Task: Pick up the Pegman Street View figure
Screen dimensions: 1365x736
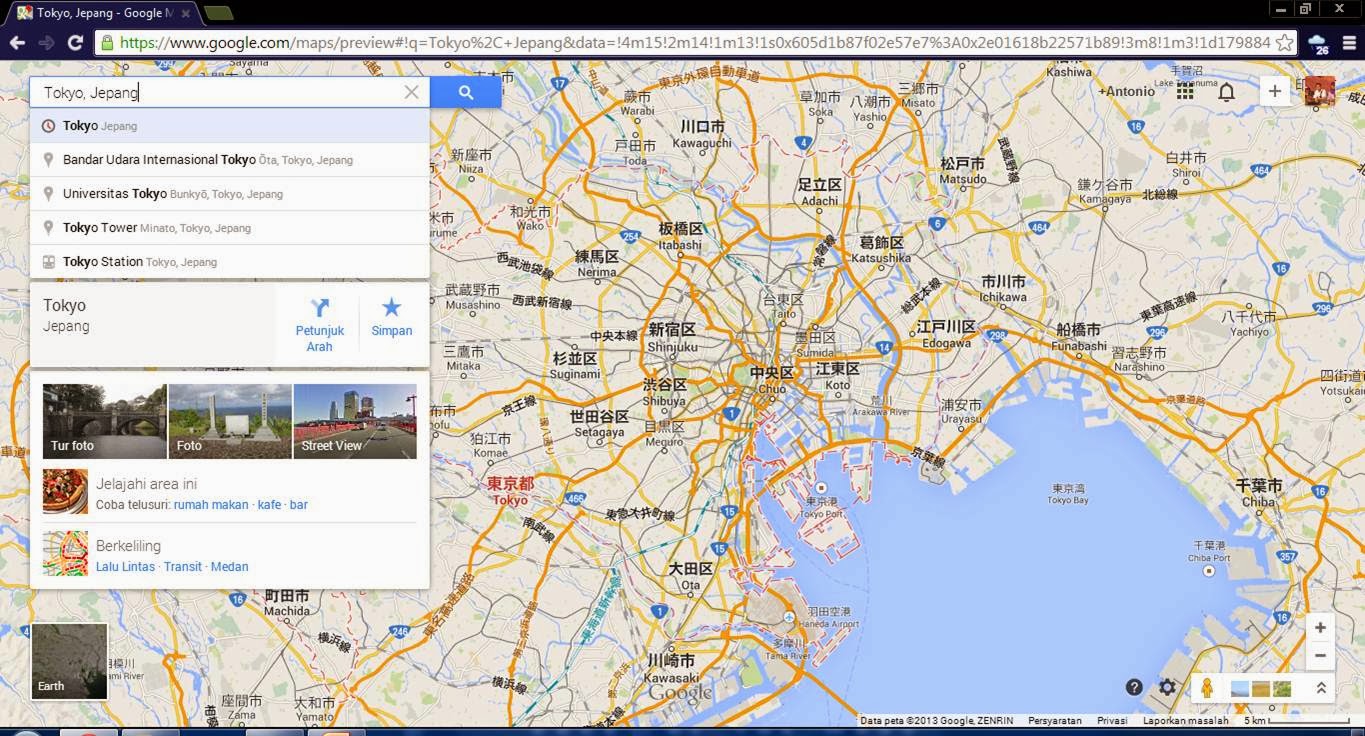Action: pyautogui.click(x=1207, y=688)
